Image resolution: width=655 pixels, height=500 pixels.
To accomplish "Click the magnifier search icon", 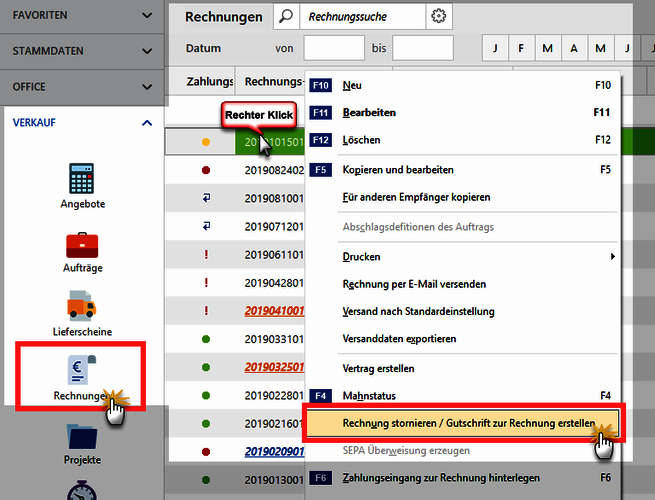I will [x=286, y=16].
